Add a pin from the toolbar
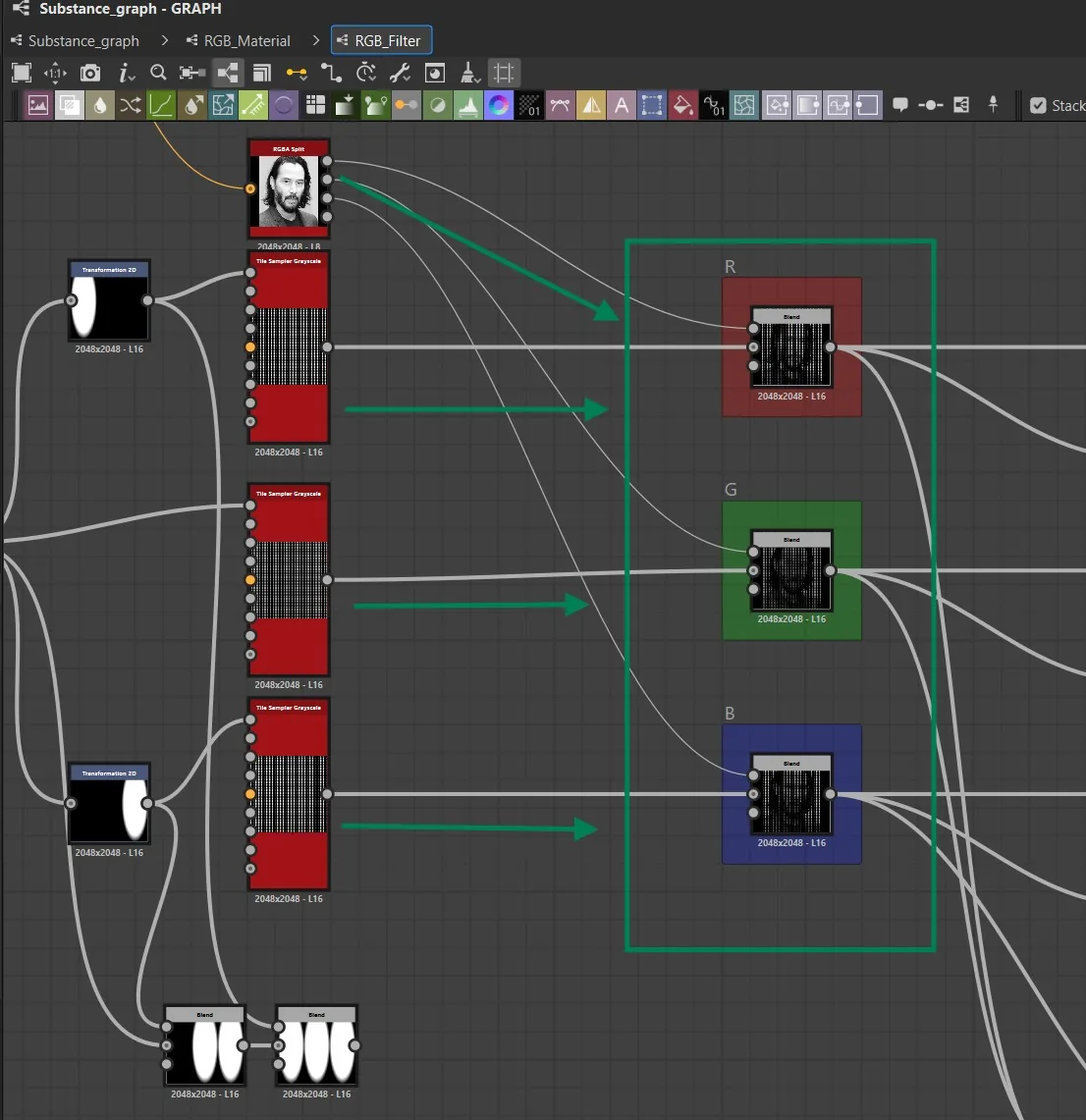 coord(993,106)
